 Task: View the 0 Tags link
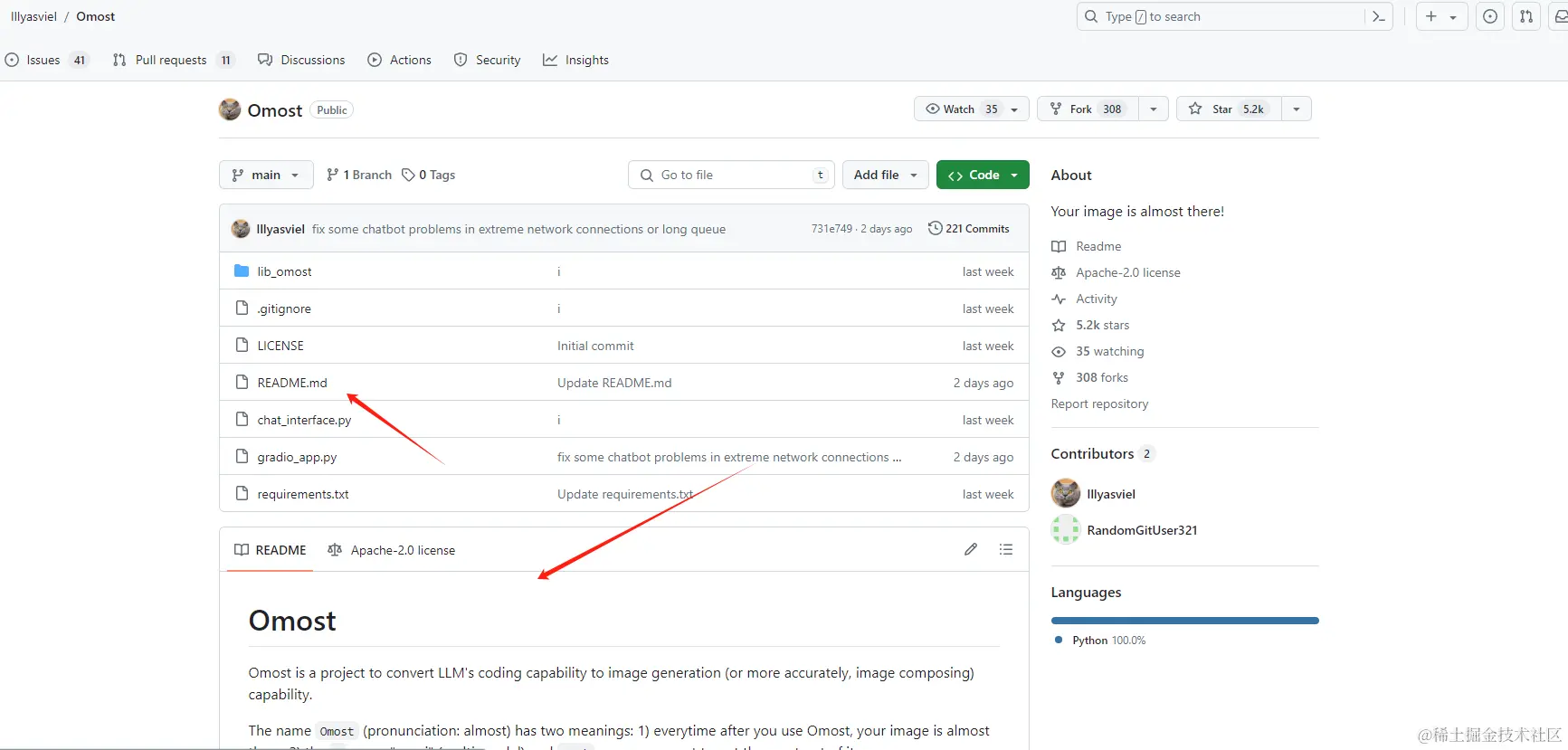coord(429,175)
